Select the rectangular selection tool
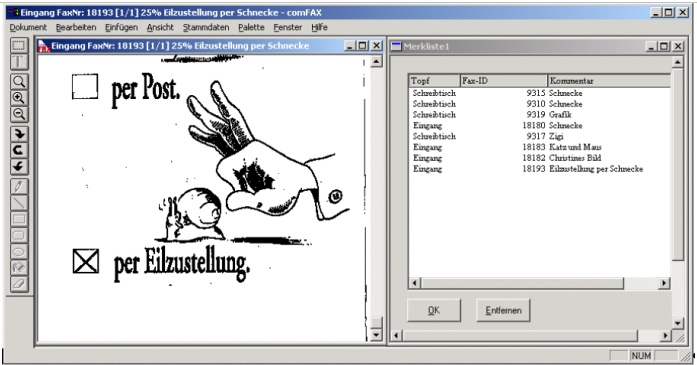 click(19, 45)
